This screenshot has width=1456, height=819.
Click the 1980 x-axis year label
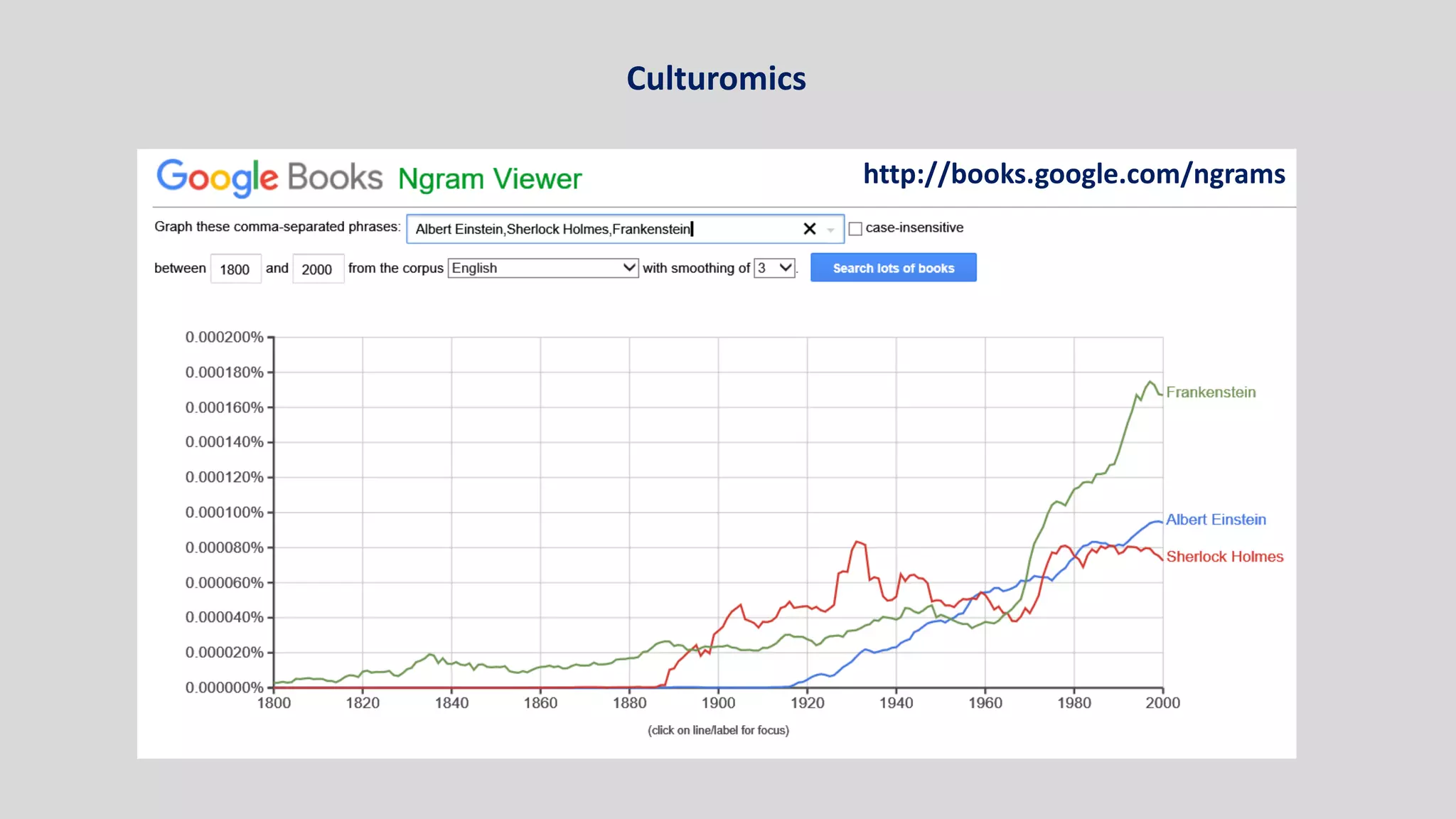(1074, 703)
